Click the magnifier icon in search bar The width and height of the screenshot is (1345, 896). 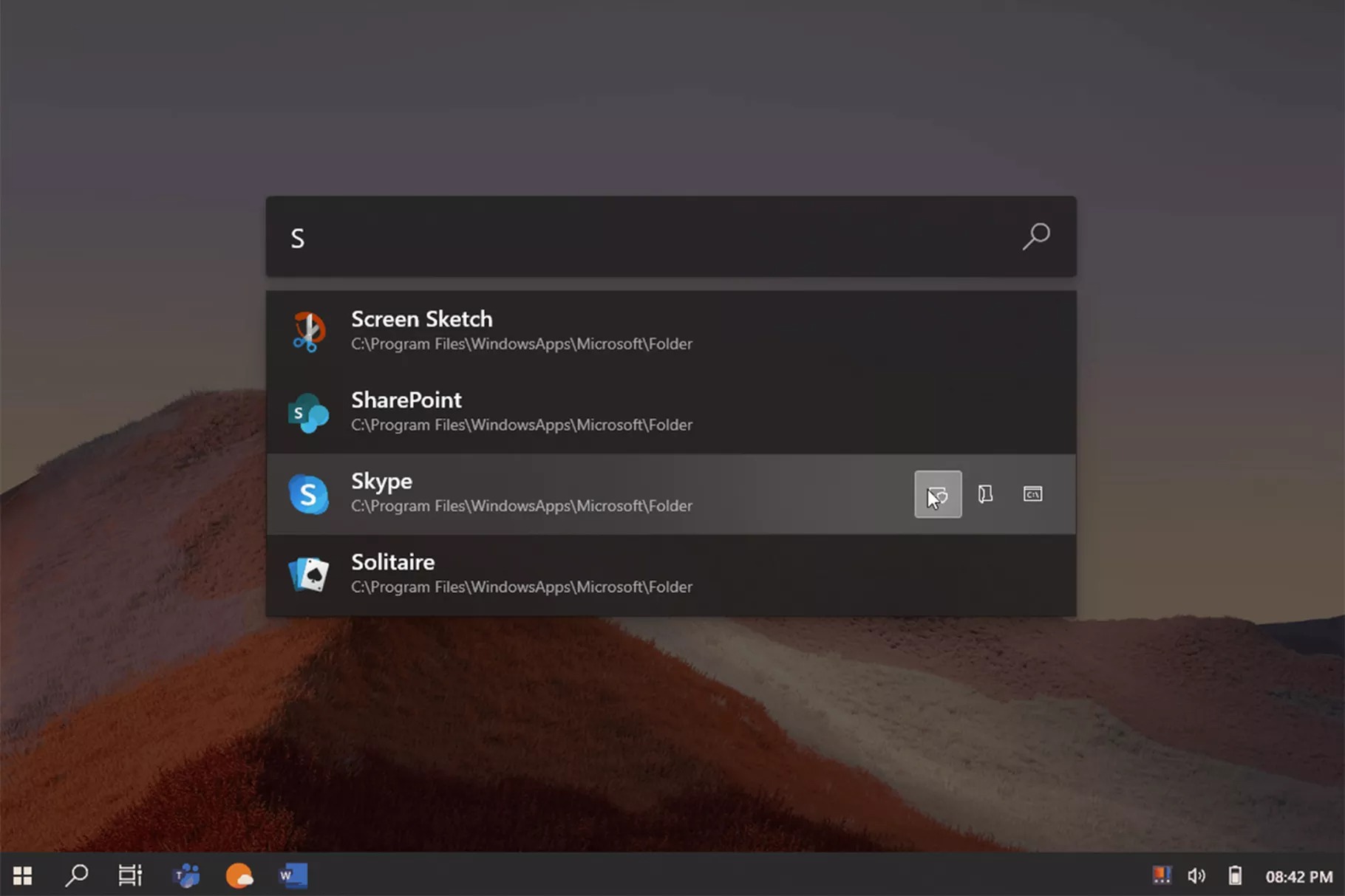pos(1036,237)
